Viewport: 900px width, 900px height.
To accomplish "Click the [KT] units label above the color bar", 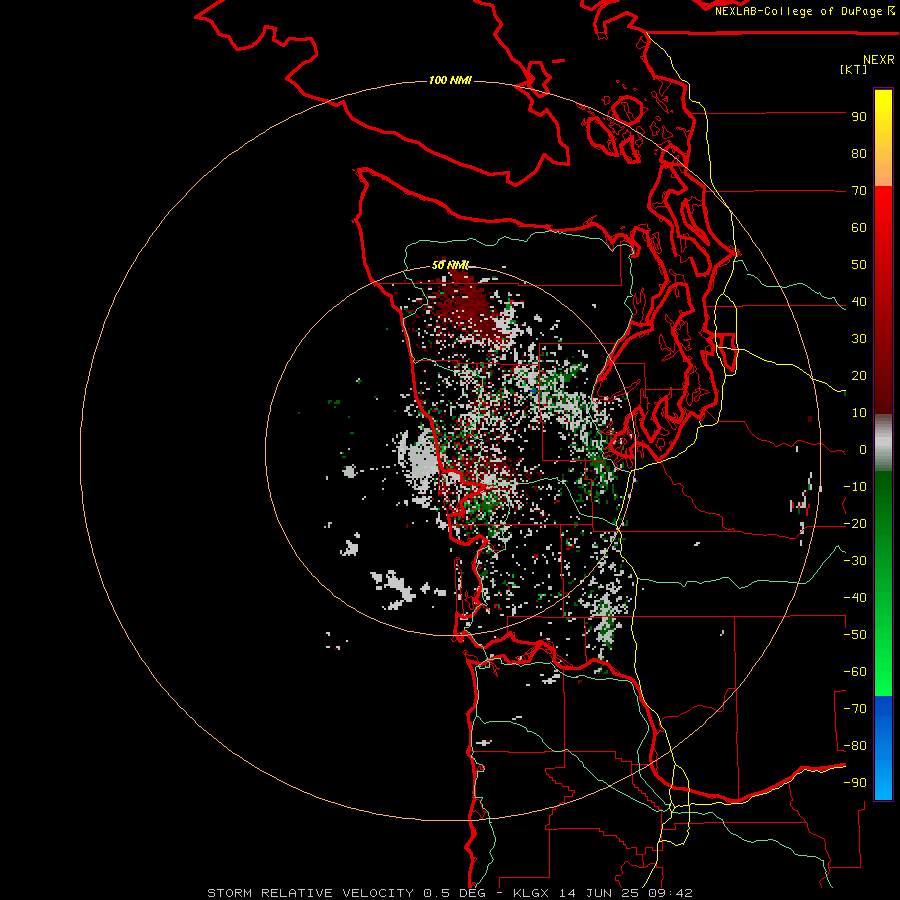I will (854, 69).
